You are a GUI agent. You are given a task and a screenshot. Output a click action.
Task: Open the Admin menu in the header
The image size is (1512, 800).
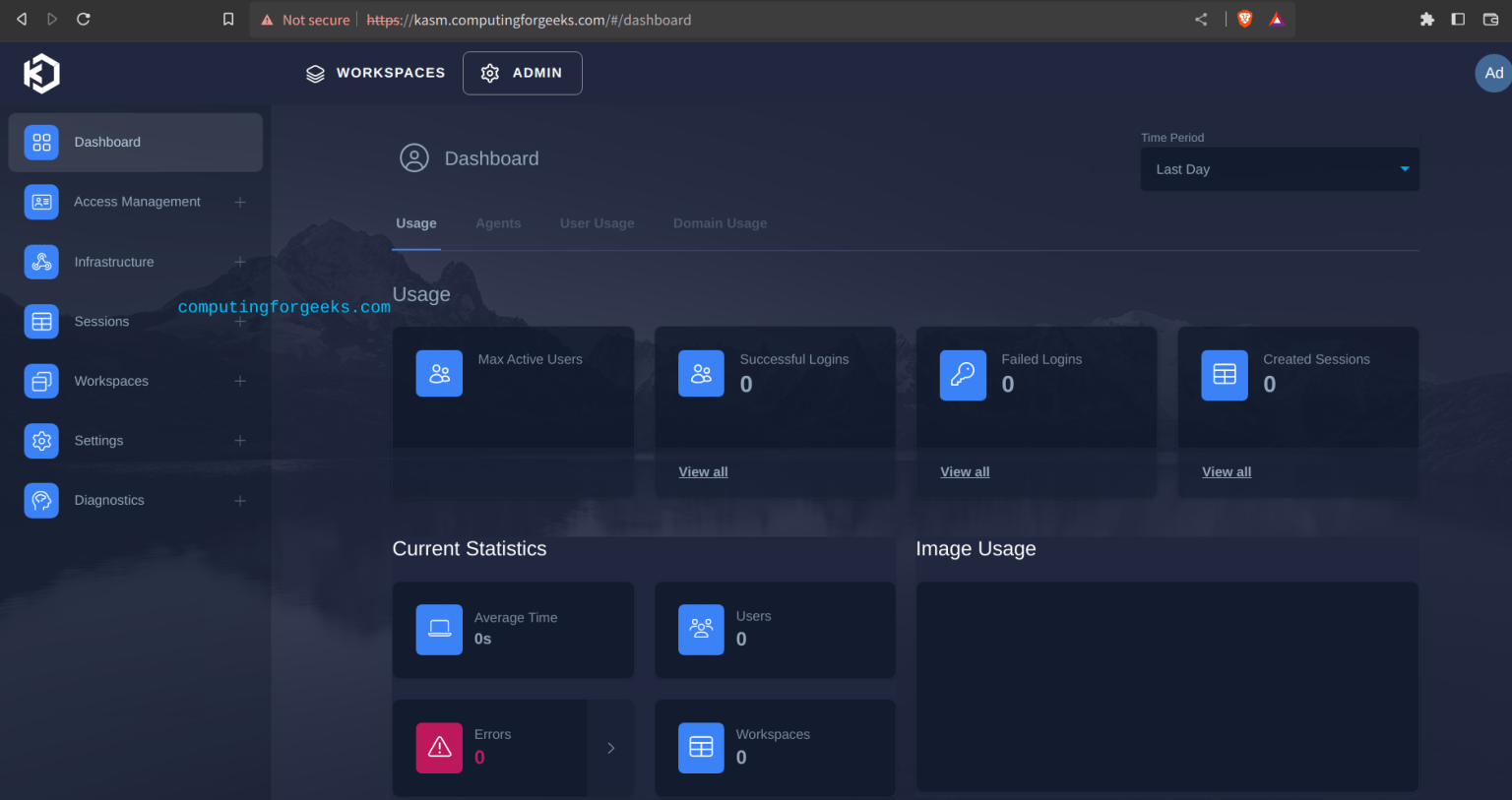(523, 72)
